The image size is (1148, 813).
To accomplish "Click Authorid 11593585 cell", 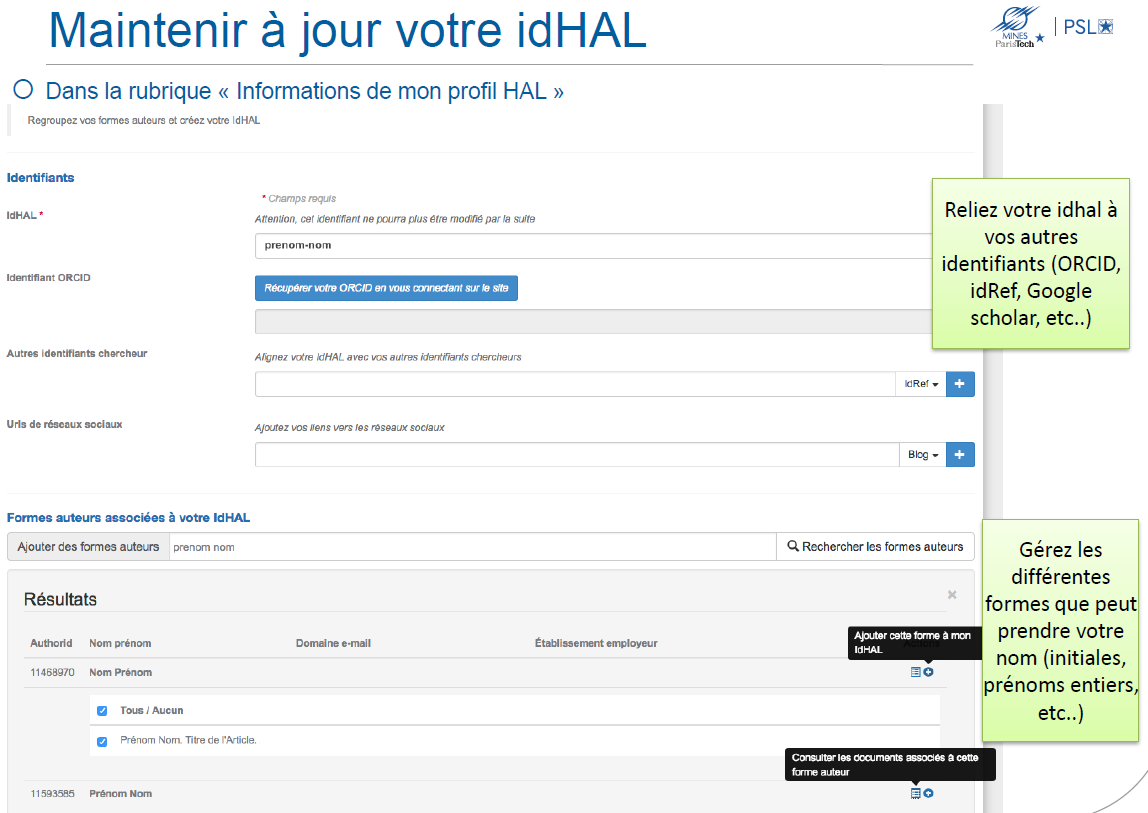I will pos(52,793).
